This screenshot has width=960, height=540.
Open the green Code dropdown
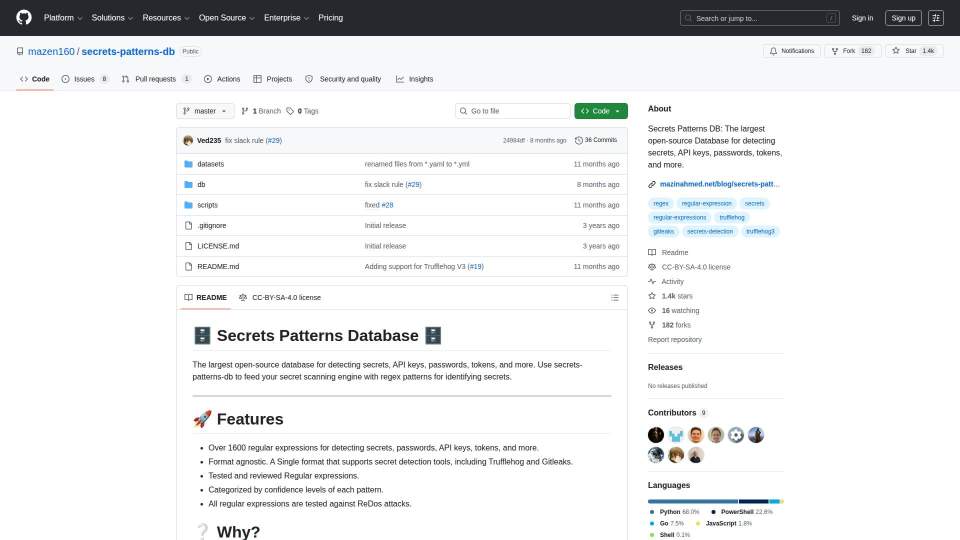(x=601, y=111)
